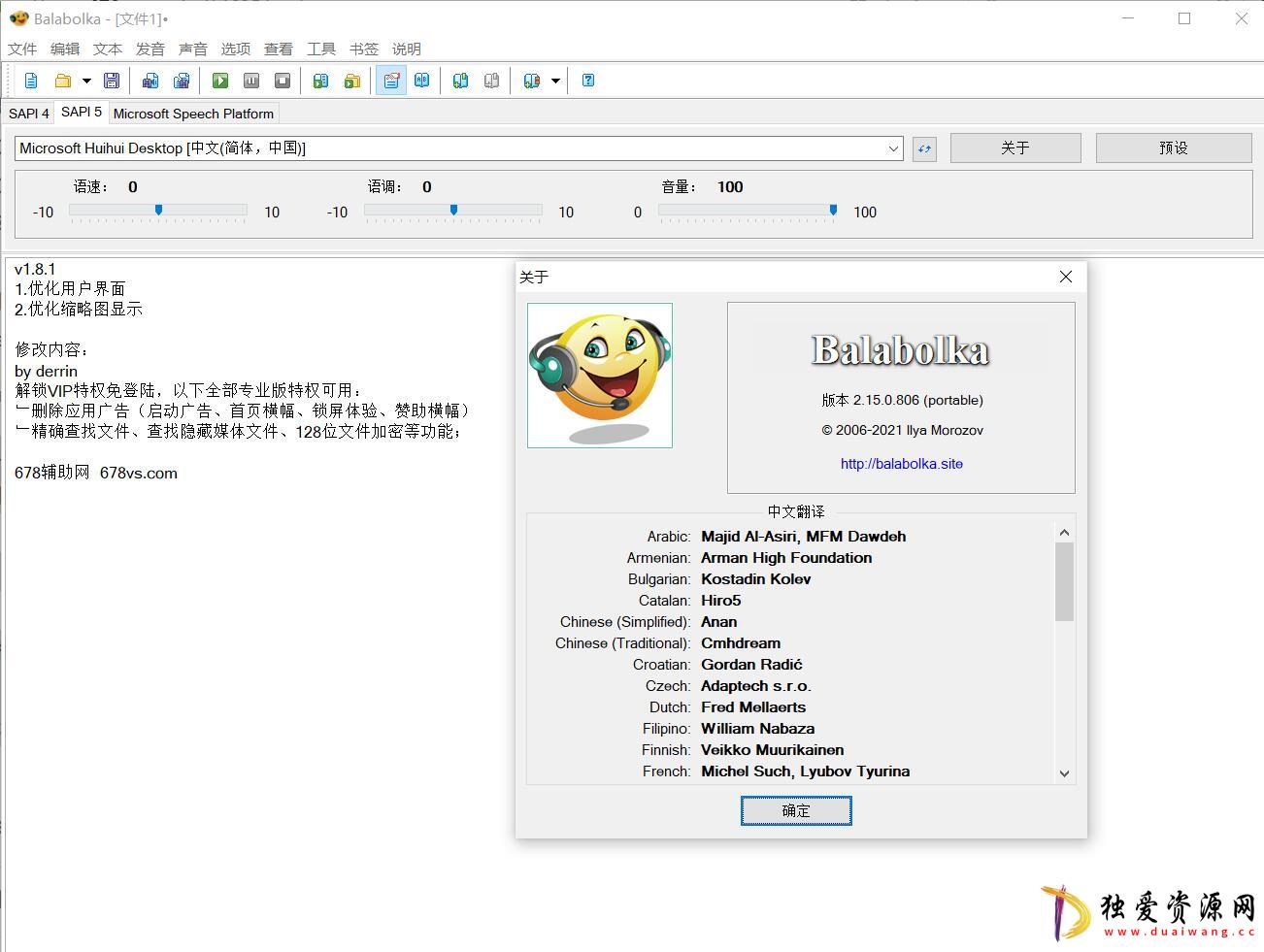This screenshot has width=1264, height=952.
Task: Open the 查看 menu
Action: click(279, 49)
